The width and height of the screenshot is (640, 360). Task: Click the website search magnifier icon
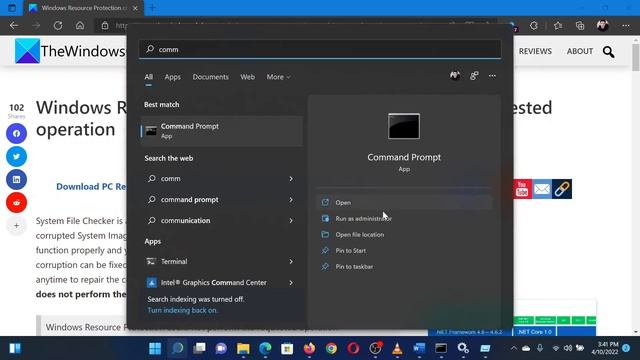[x=609, y=52]
